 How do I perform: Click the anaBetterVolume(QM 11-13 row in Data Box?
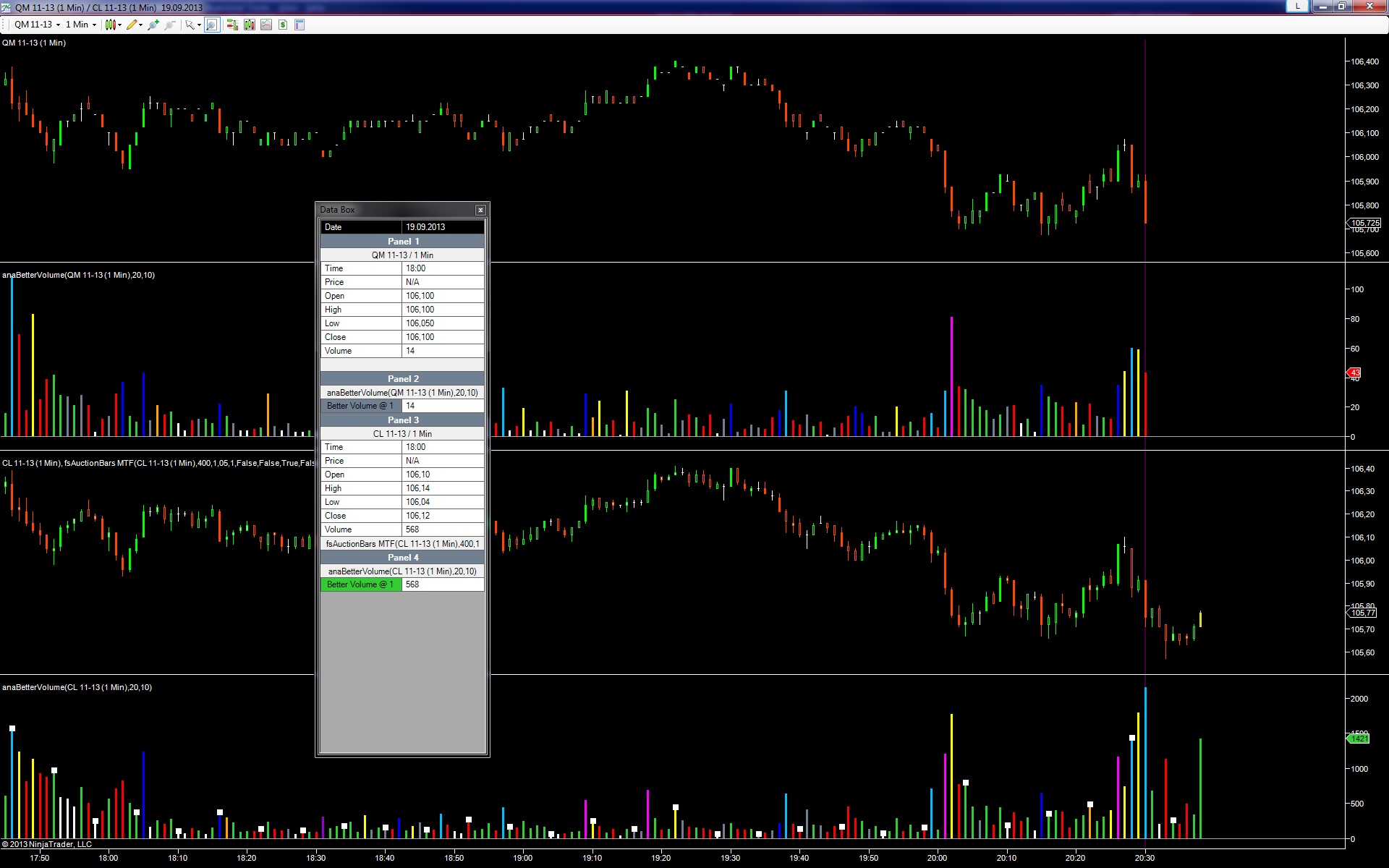[403, 393]
